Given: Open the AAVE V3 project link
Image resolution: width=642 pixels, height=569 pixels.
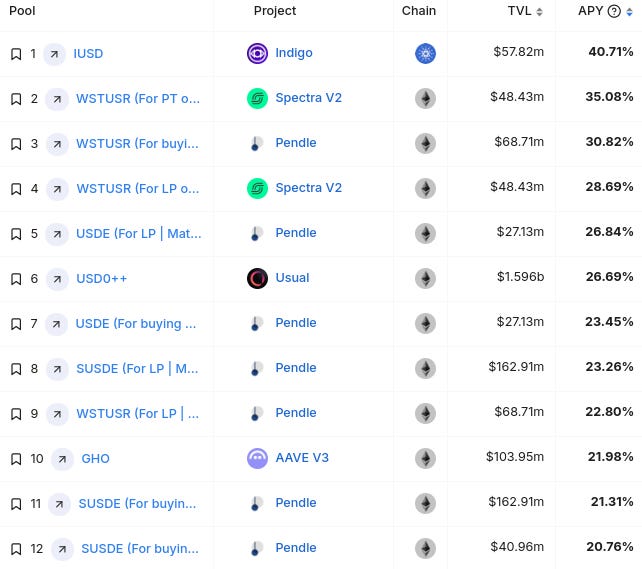Looking at the screenshot, I should 302,458.
